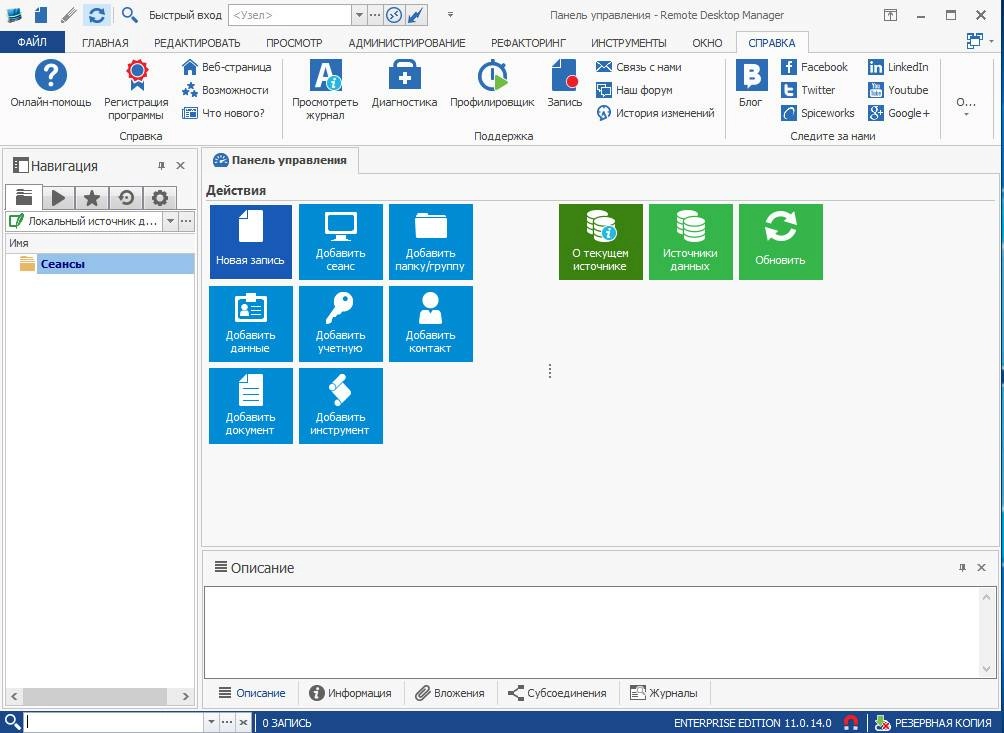Select navigation recent history tab
Screen dimensions: 1004x733
(x=126, y=198)
